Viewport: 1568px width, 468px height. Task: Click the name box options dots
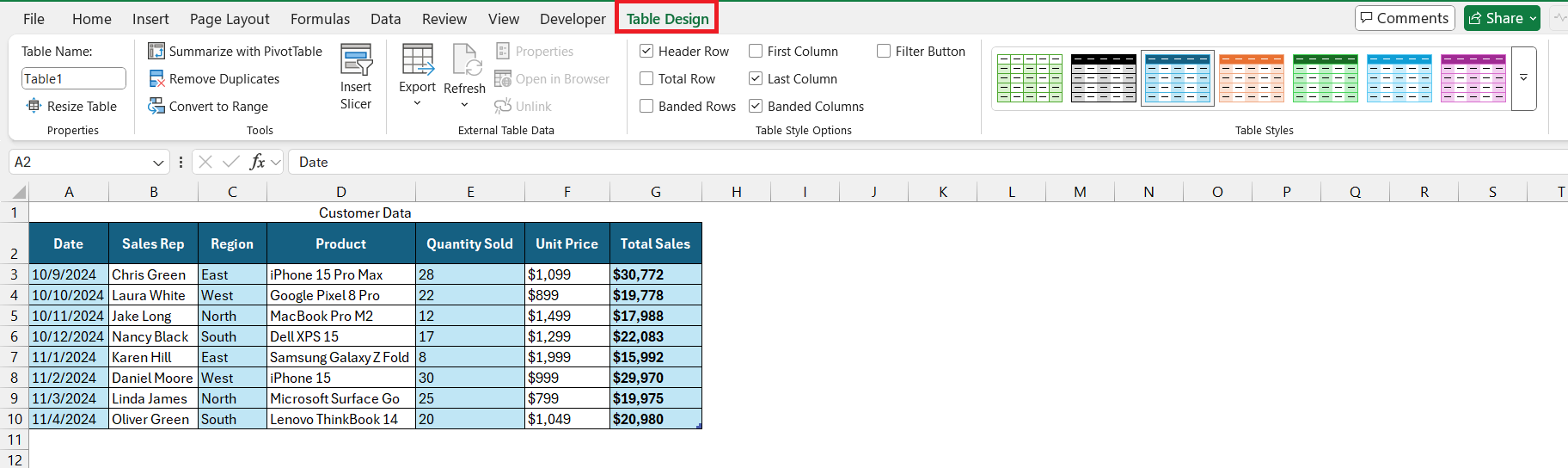coord(181,162)
